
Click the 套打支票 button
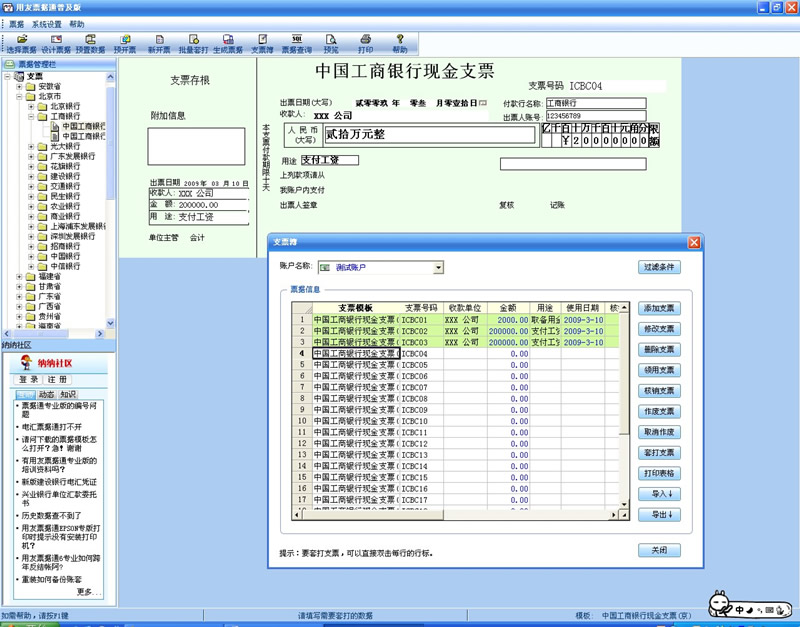click(x=659, y=453)
